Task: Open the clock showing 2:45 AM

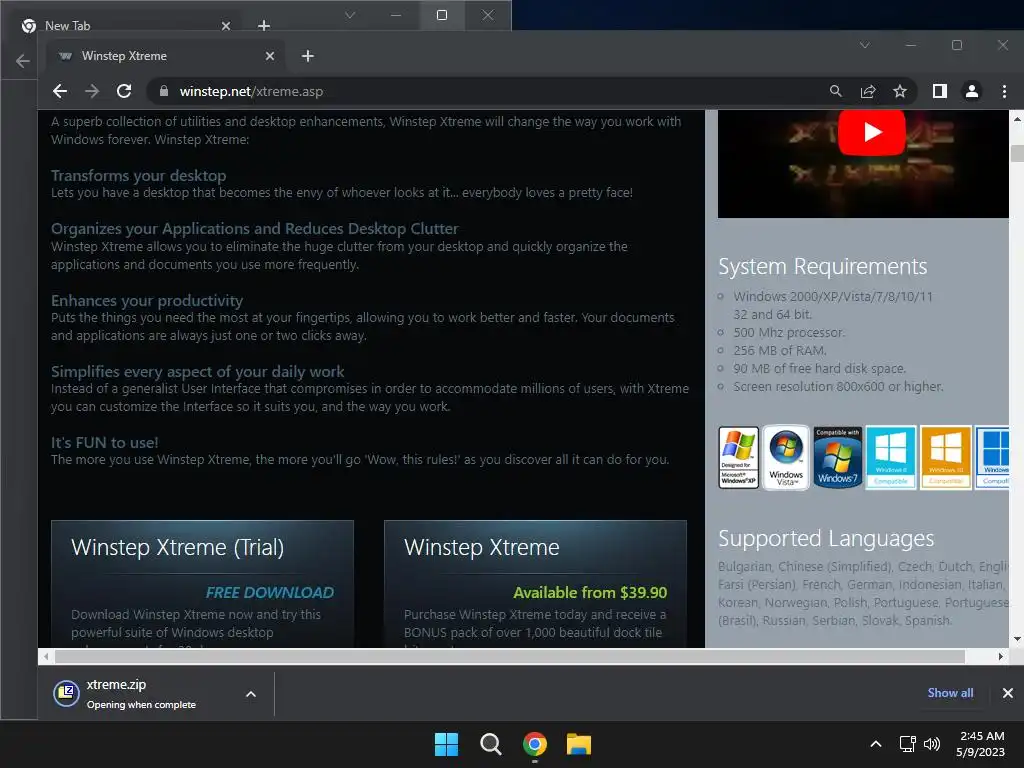Action: [x=980, y=744]
